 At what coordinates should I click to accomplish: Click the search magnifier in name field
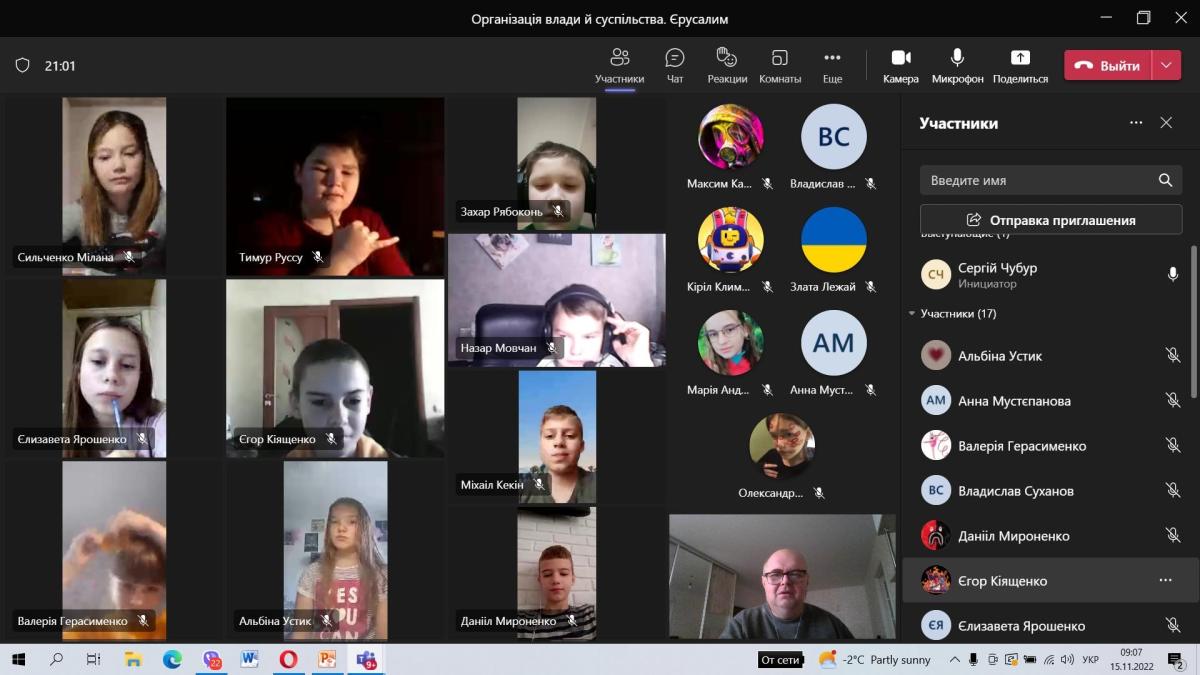(x=1165, y=181)
